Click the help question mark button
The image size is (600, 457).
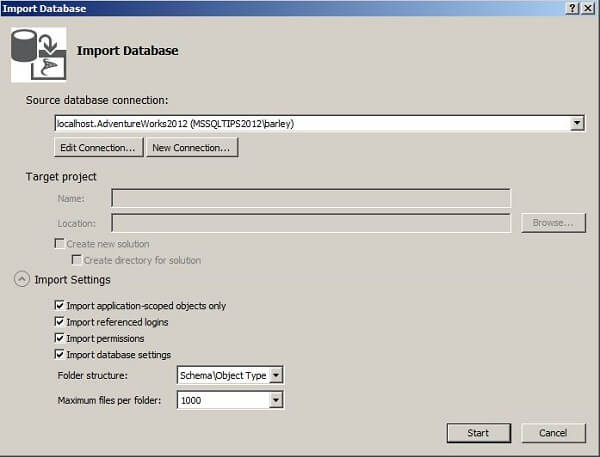(572, 8)
